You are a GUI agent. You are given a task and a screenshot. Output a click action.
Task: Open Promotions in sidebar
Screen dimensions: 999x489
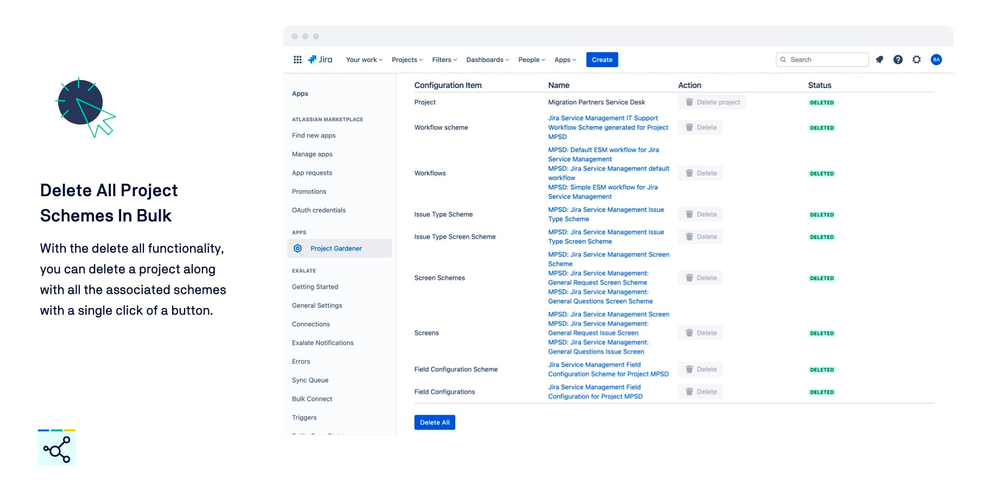[309, 192]
